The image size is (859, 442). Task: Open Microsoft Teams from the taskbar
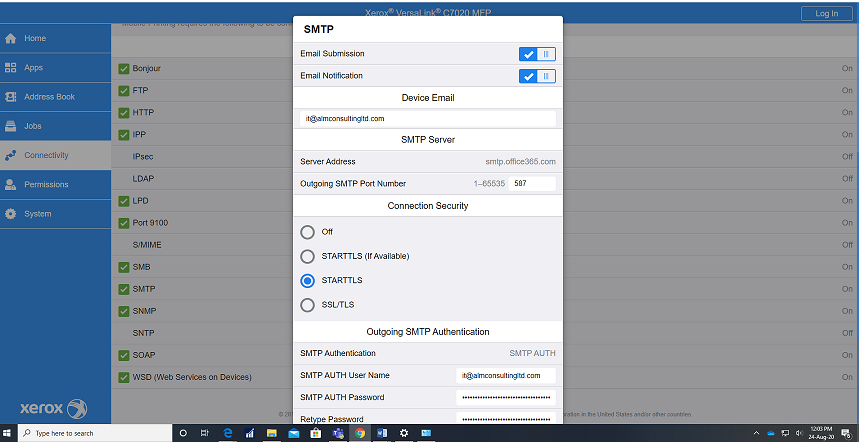pos(338,433)
